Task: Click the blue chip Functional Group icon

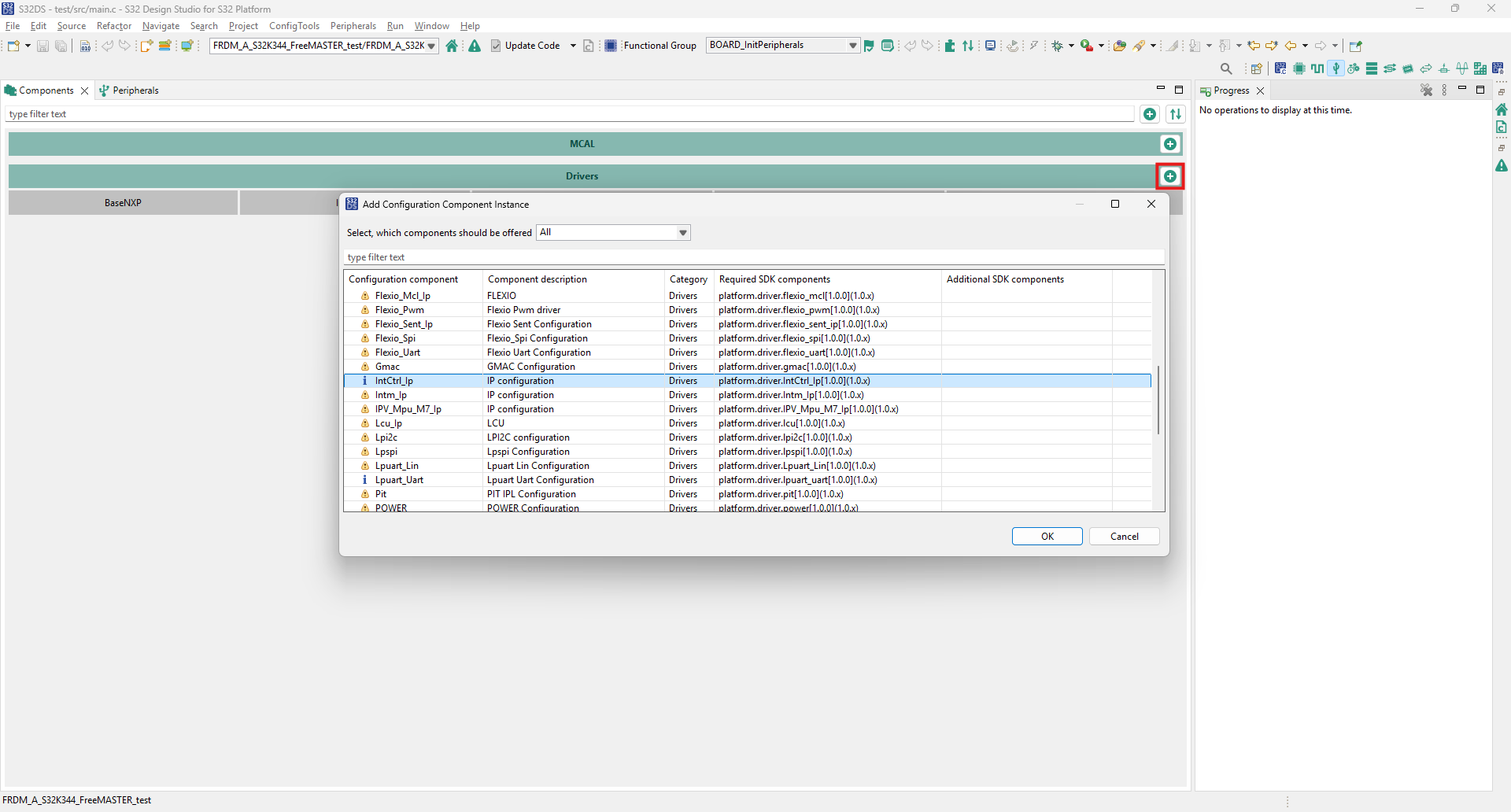Action: pos(611,46)
